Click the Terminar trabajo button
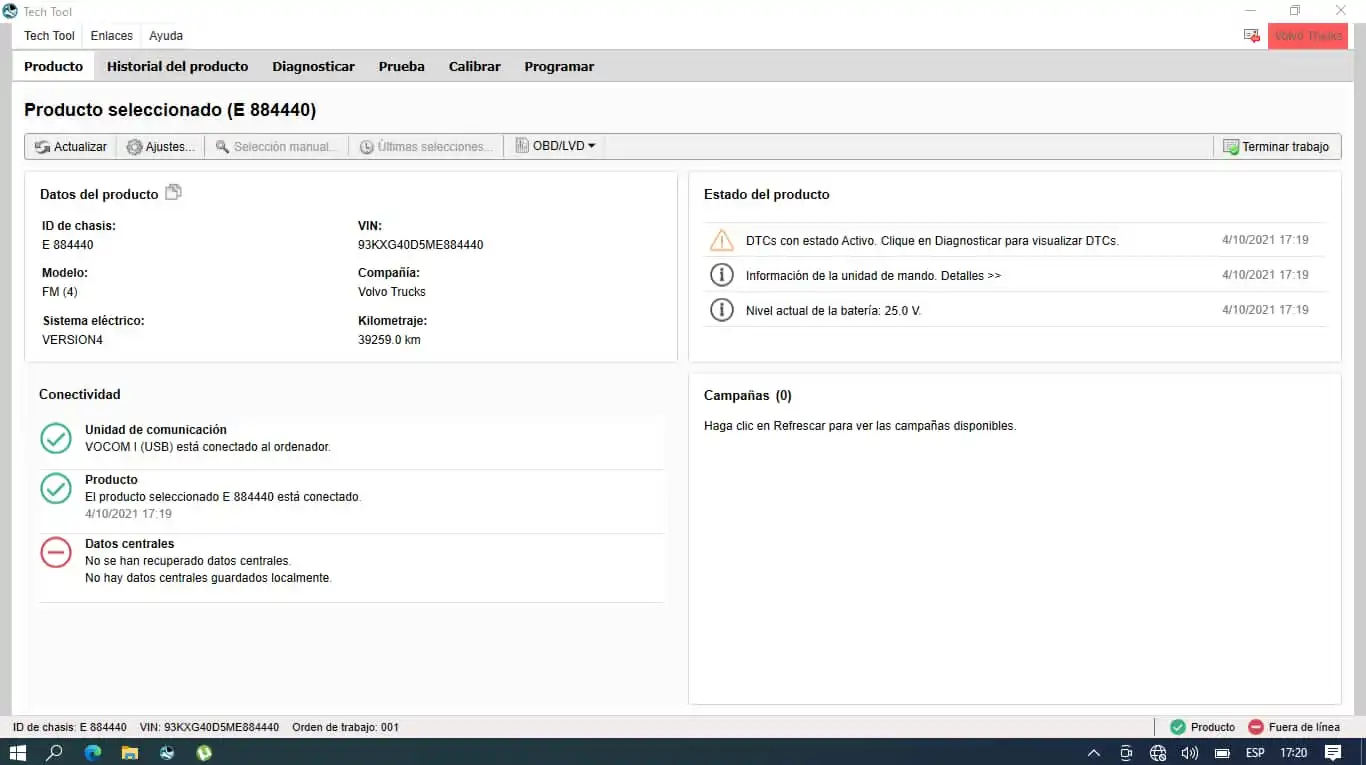1366x765 pixels. 1276,146
